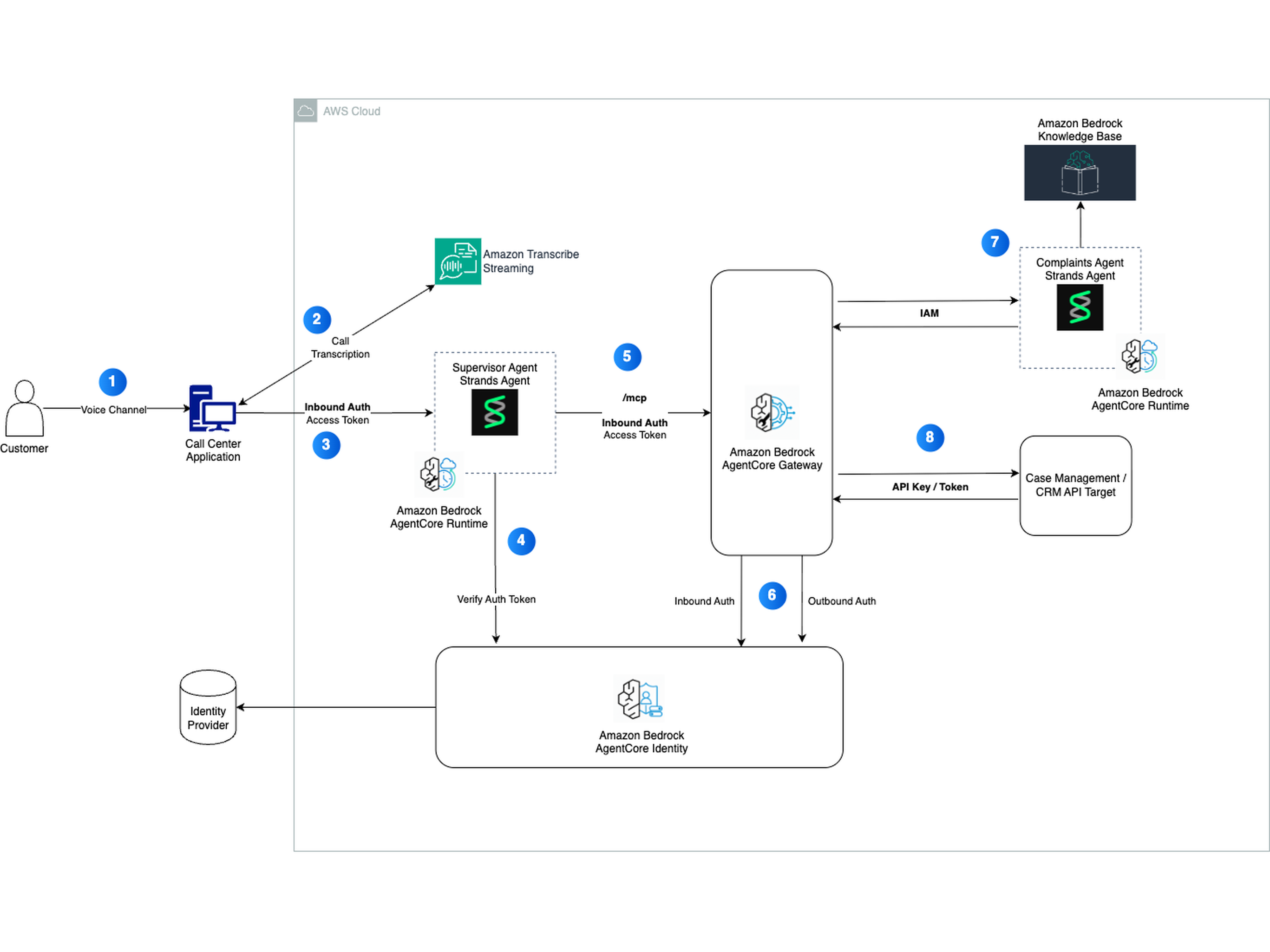Click the 'Customer' label
This screenshot has height=952, width=1270.
[24, 448]
